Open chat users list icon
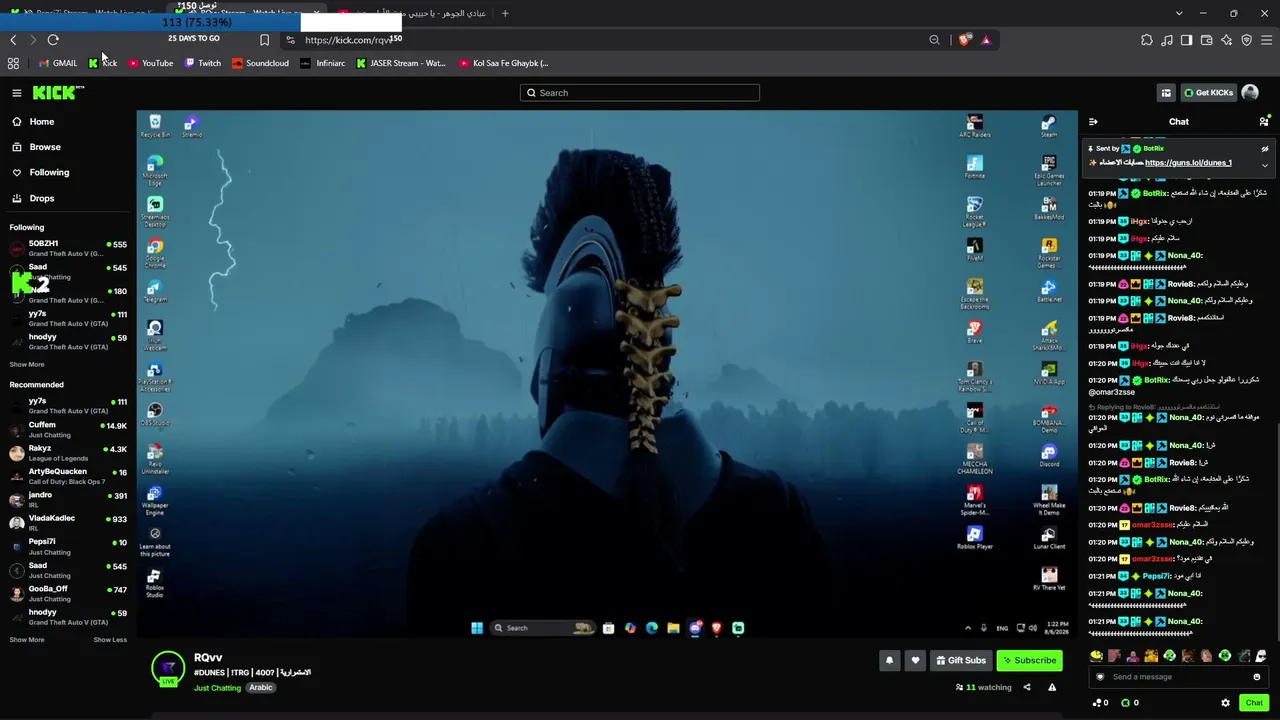This screenshot has width=1280, height=720. 1264,122
